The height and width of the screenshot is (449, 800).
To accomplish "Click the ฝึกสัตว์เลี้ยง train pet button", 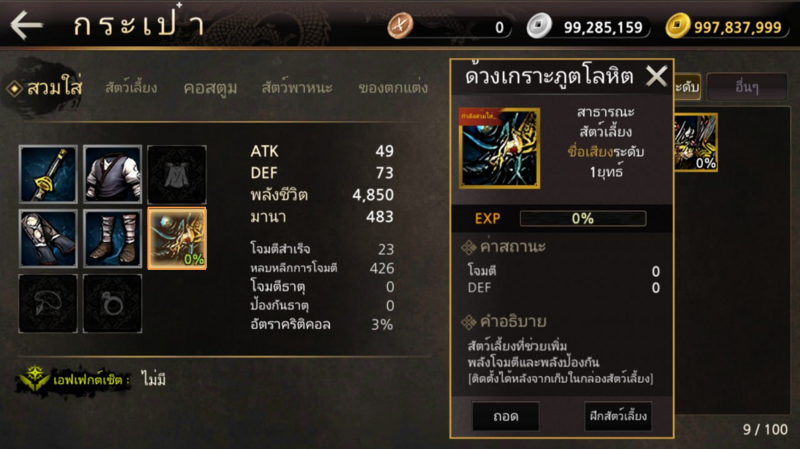I will click(618, 416).
